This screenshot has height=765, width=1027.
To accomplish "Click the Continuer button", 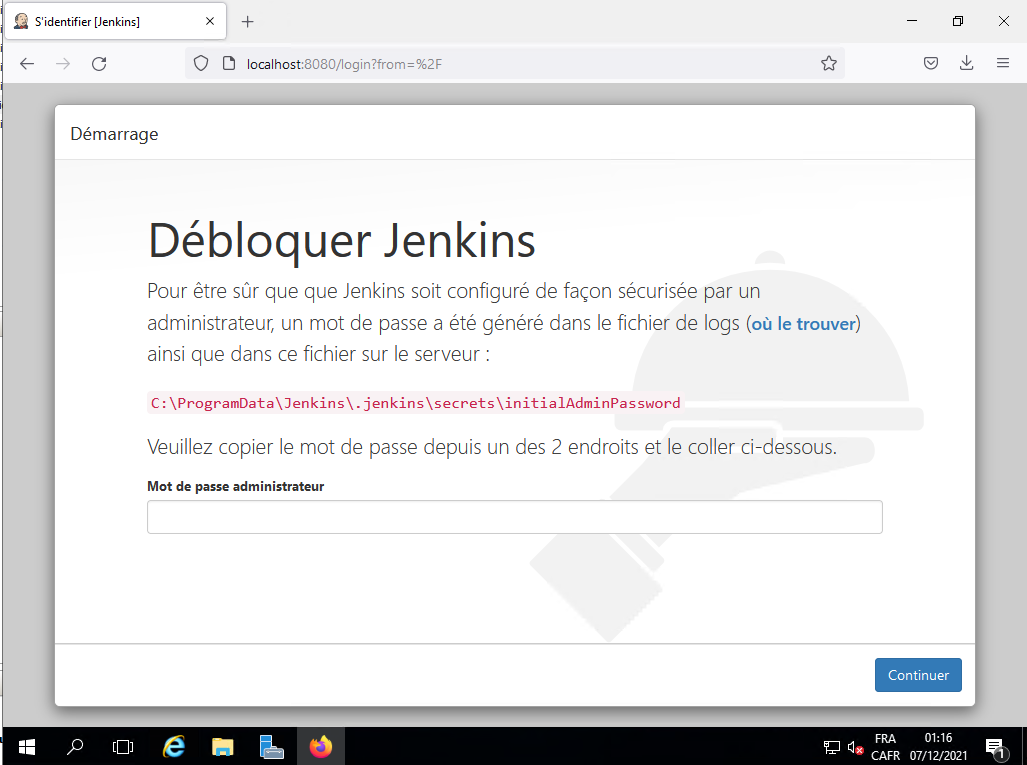I will 918,675.
